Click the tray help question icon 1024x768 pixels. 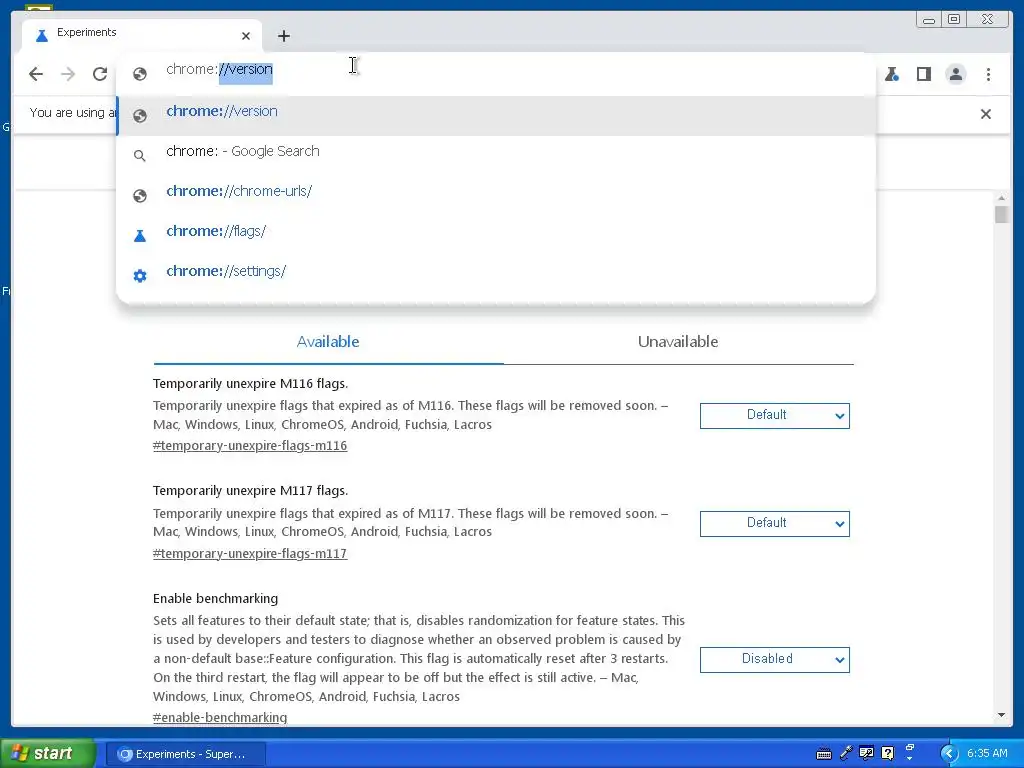click(x=887, y=754)
